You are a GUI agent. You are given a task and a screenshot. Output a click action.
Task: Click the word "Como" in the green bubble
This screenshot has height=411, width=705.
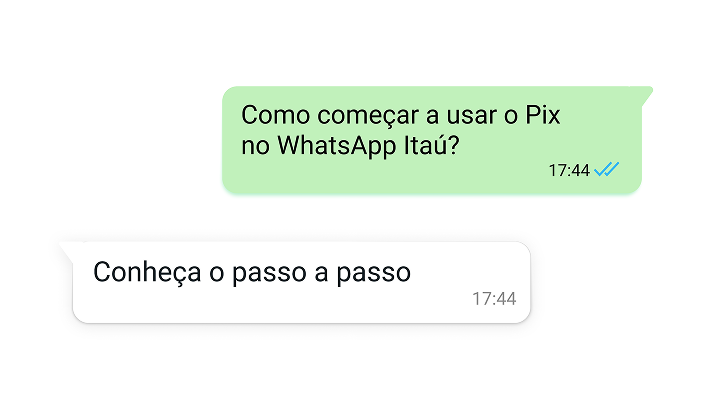(x=276, y=115)
